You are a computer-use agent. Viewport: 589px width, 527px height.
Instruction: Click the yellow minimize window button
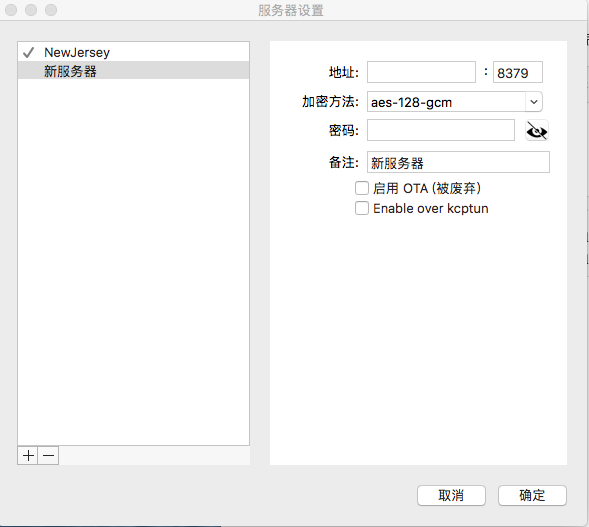(31, 10)
